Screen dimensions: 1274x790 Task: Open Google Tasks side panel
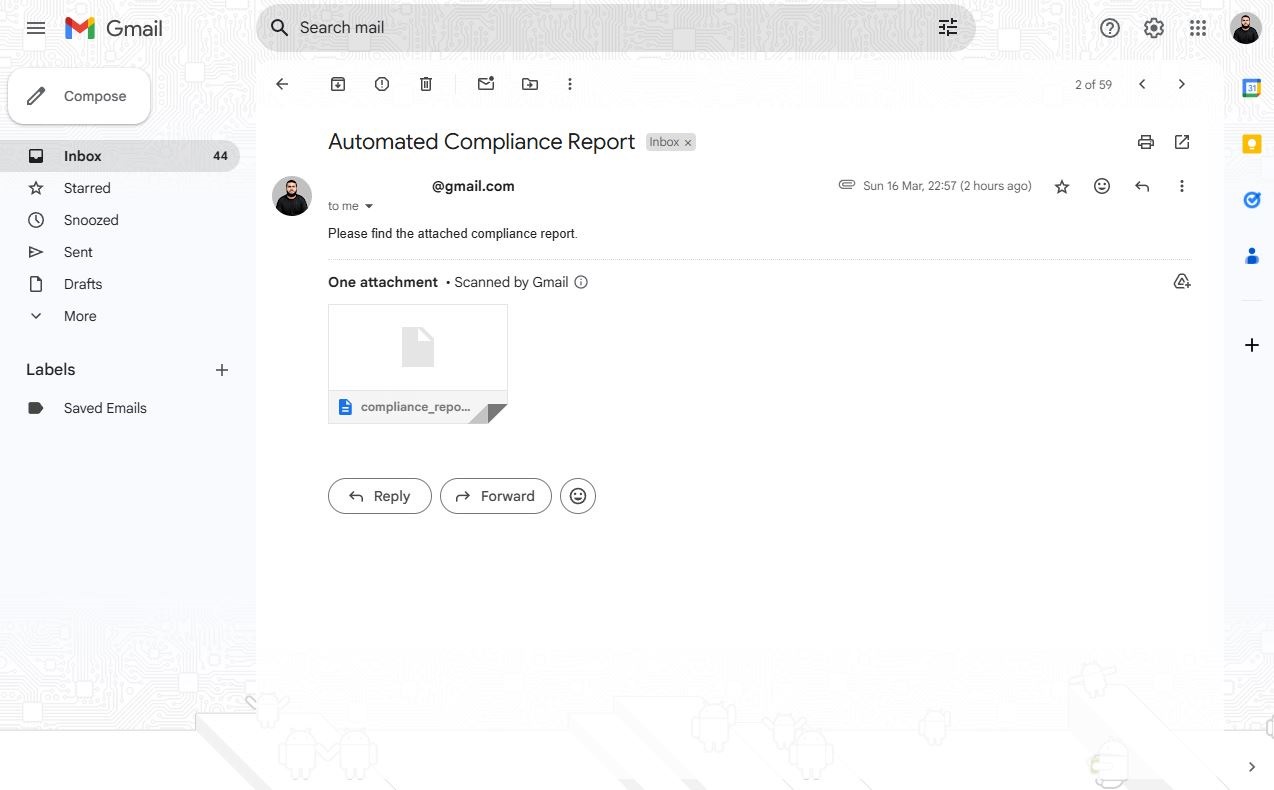point(1251,200)
